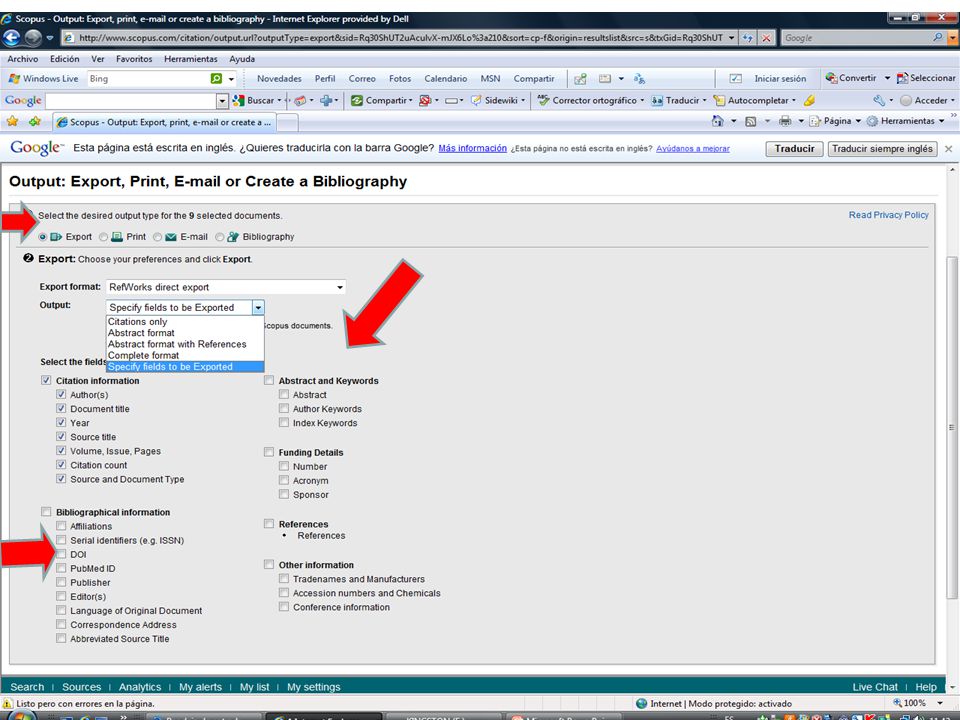The height and width of the screenshot is (720, 960).
Task: Go to Sources in Scopus footer
Action: (81, 687)
